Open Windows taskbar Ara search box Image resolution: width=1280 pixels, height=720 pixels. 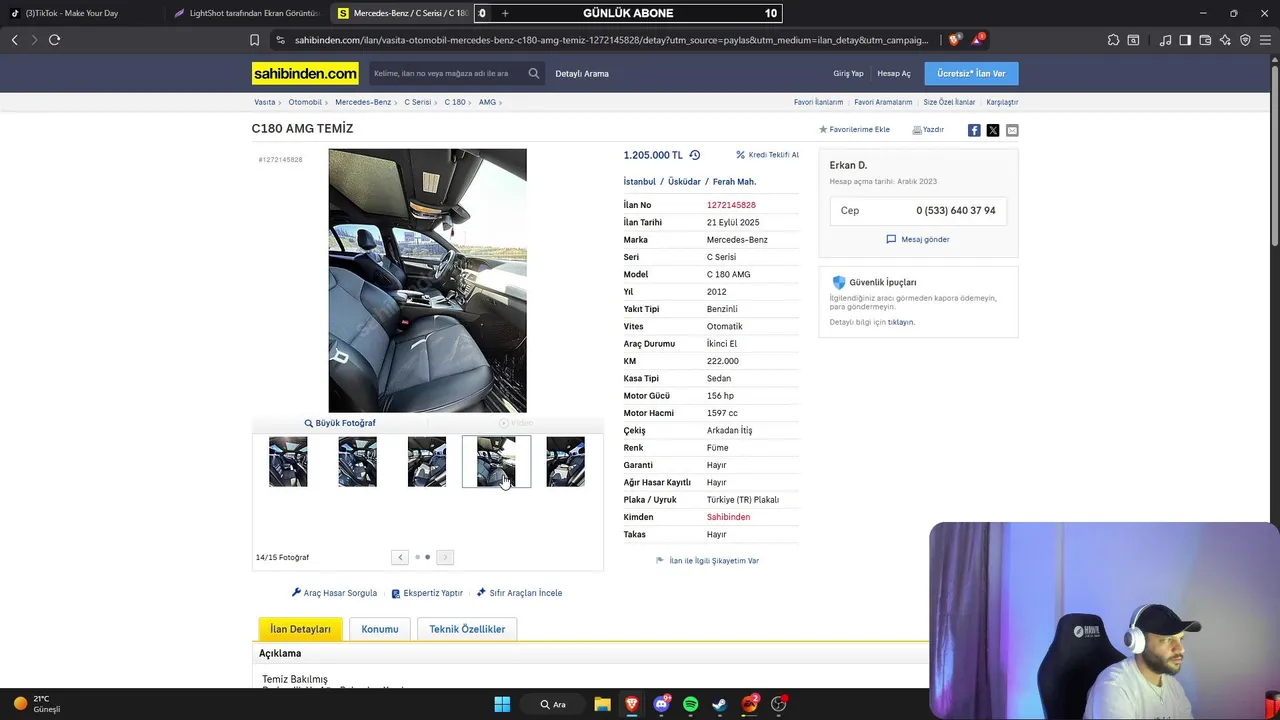[x=553, y=704]
